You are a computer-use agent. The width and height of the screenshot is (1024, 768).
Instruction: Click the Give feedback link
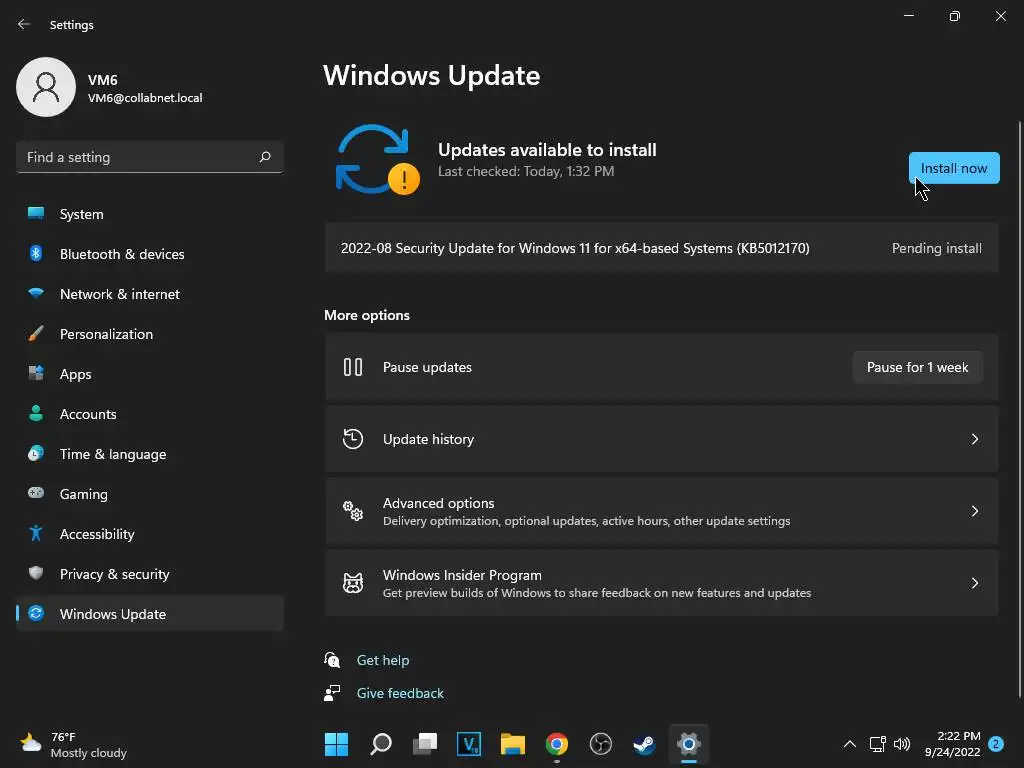(400, 693)
